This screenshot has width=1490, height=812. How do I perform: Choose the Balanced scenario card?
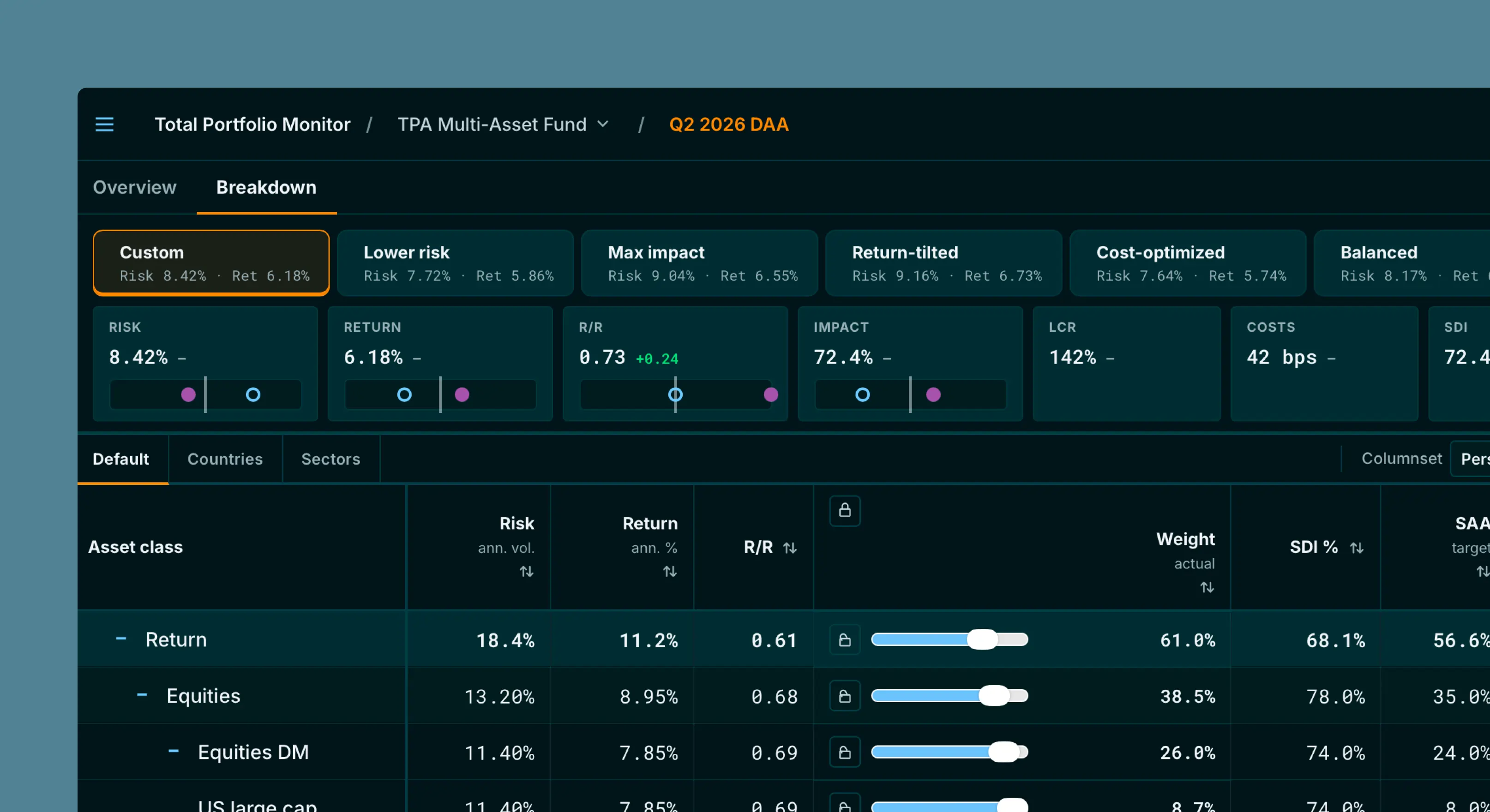(x=1402, y=263)
